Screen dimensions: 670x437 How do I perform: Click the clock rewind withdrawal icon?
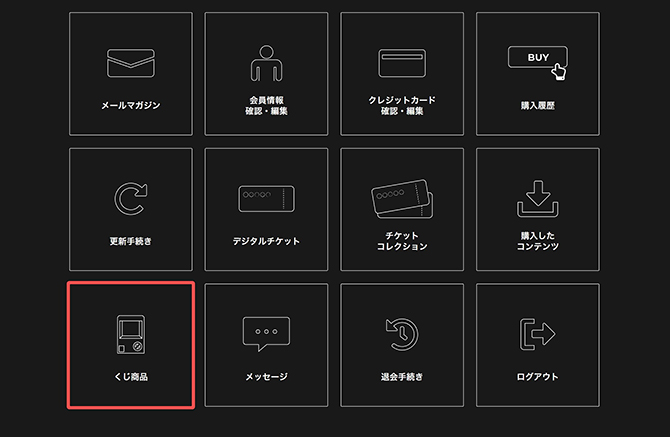click(x=402, y=334)
